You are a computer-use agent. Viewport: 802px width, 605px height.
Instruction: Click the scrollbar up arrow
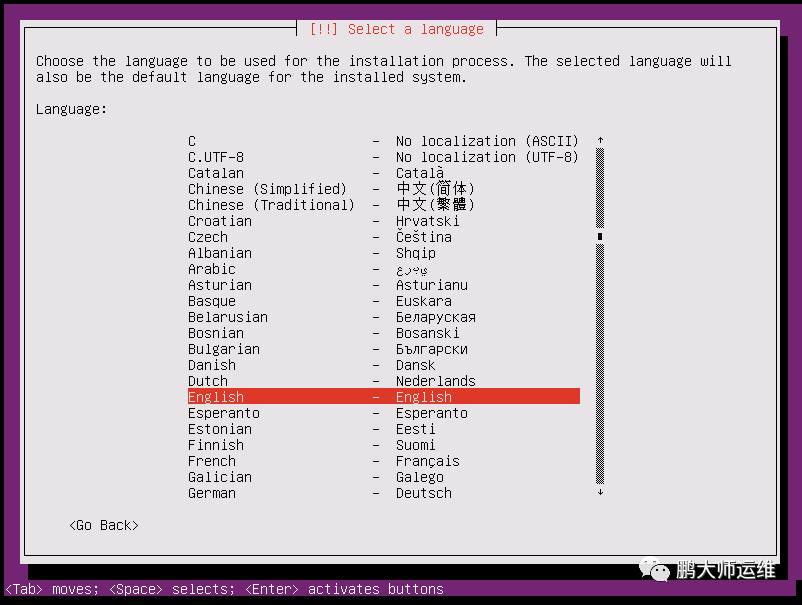pos(600,140)
